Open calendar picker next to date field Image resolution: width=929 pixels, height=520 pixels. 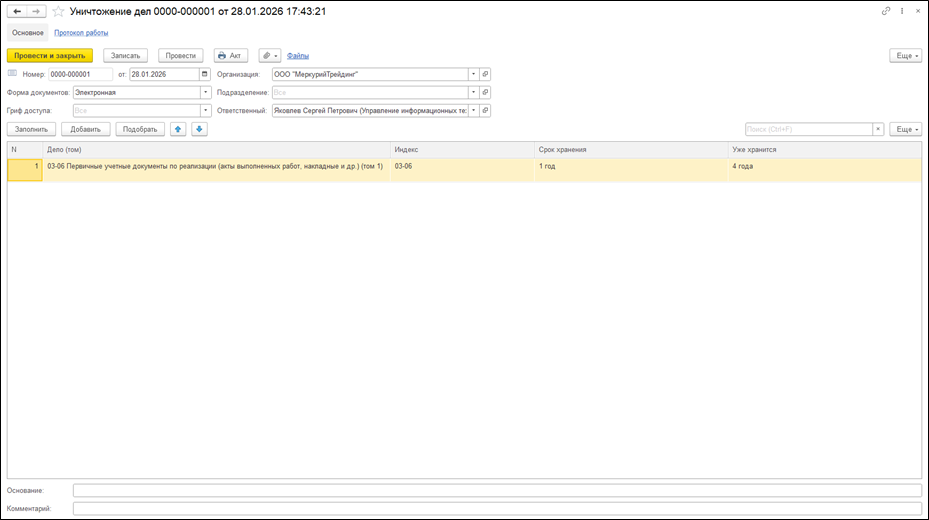pos(205,74)
